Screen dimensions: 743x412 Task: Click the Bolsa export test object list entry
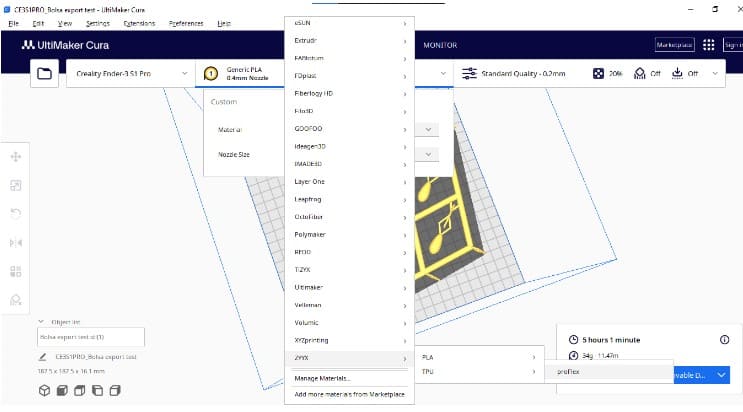(91, 337)
